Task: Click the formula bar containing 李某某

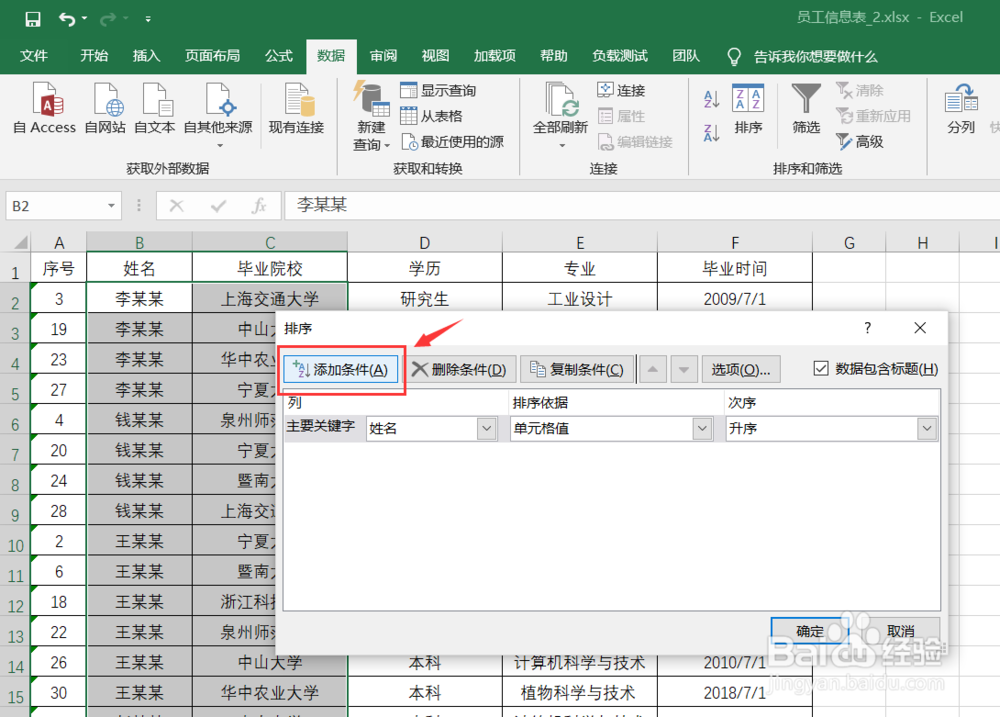Action: (x=641, y=205)
